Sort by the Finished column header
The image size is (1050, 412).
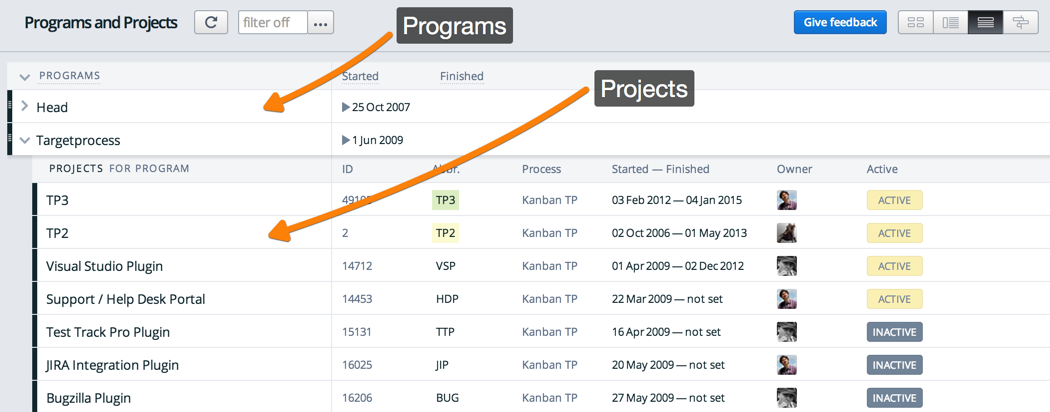pos(461,76)
